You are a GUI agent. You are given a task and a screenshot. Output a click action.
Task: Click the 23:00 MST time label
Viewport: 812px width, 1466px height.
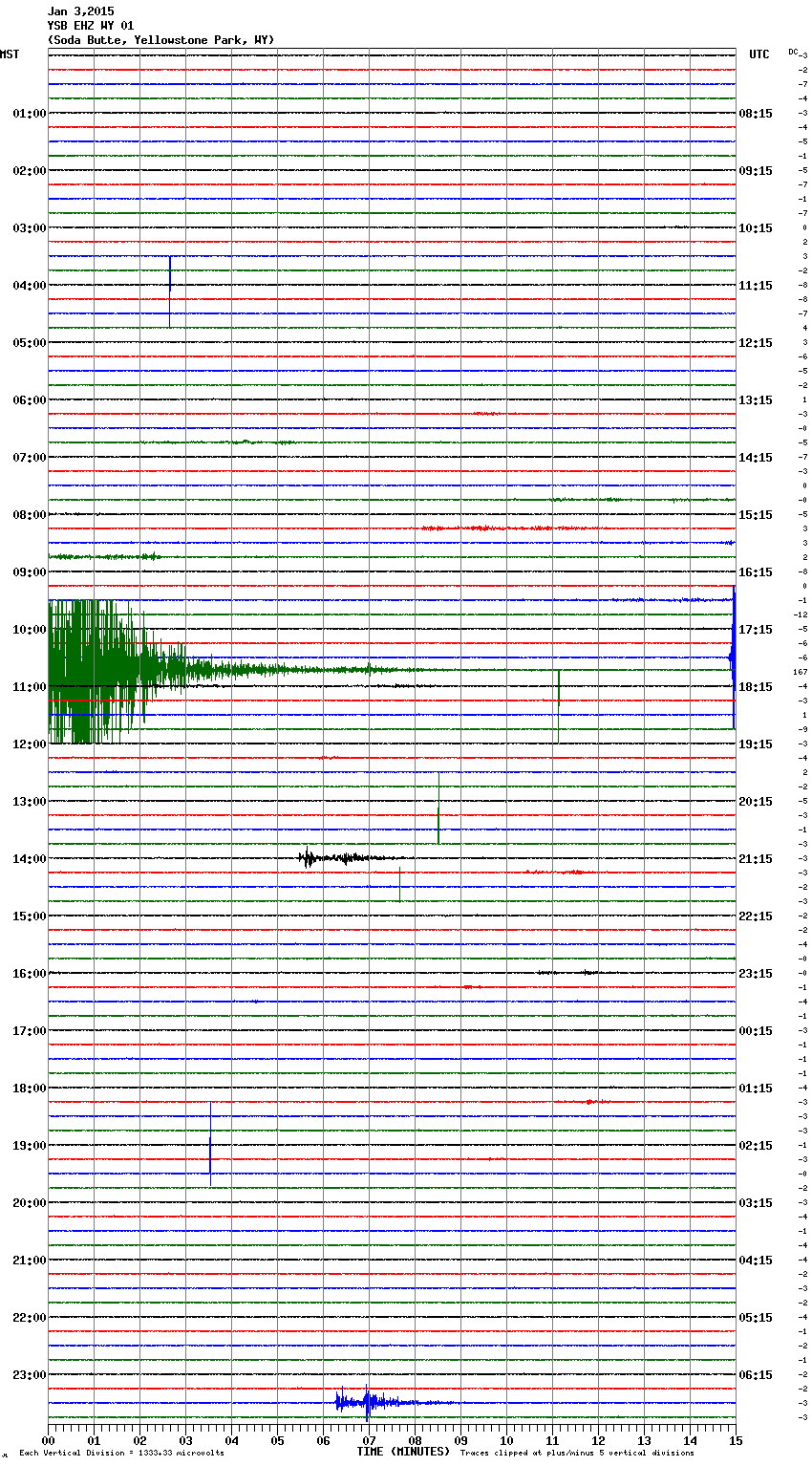(29, 1374)
